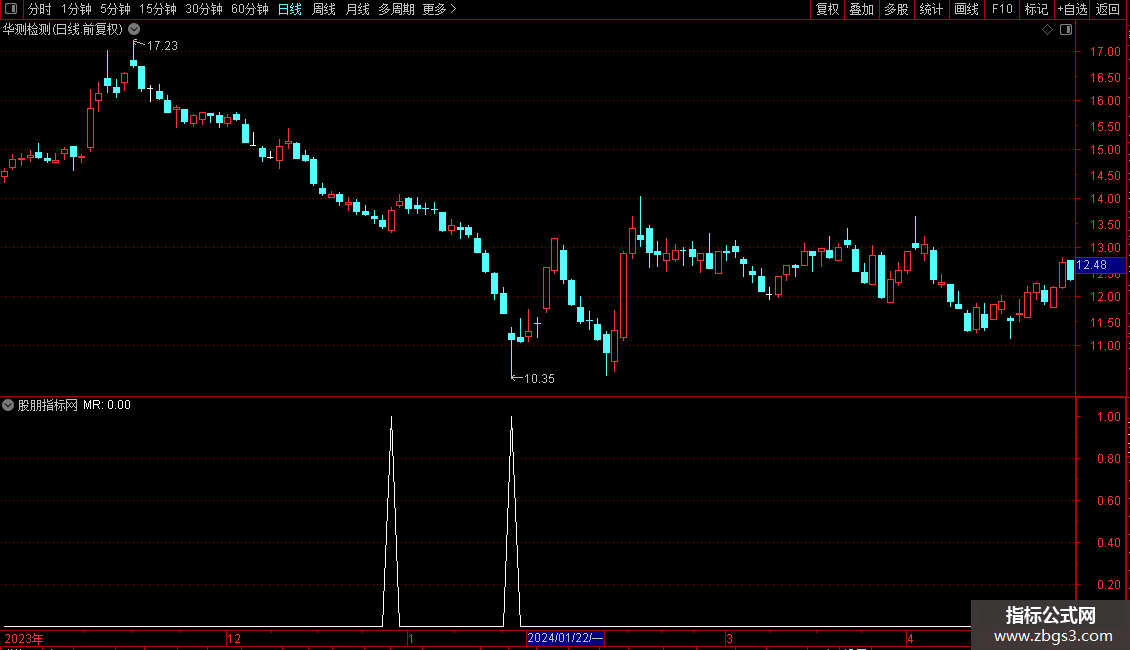This screenshot has height=650, width=1130.
Task: Click the 14.00 price axis label
Action: 1105,199
